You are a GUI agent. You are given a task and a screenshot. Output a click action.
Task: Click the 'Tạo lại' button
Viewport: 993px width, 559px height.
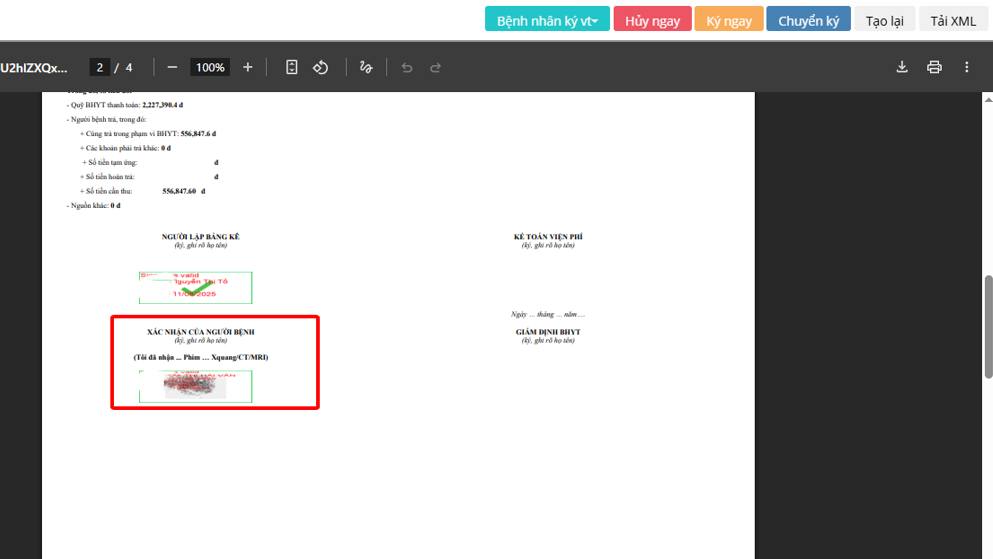tap(884, 20)
